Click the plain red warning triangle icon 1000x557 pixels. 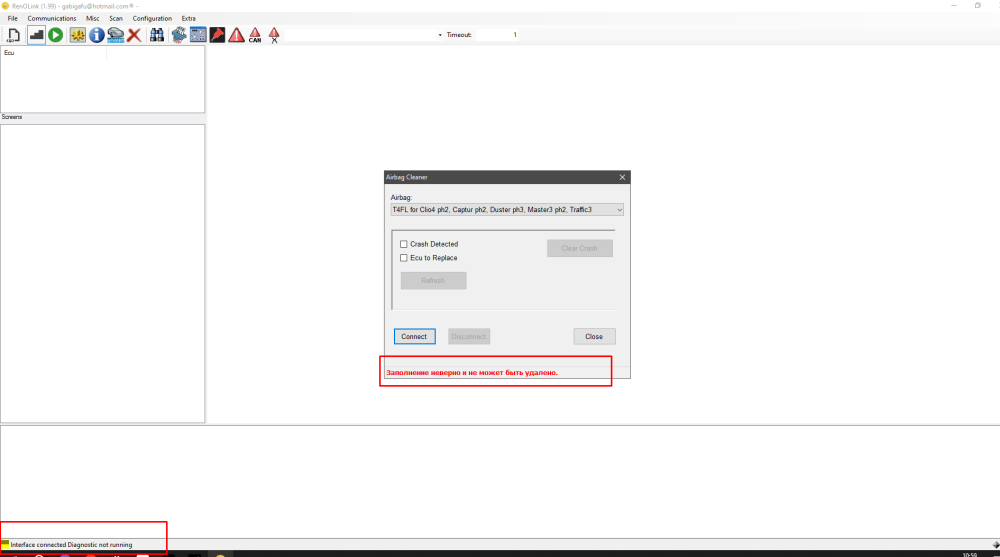[x=237, y=35]
